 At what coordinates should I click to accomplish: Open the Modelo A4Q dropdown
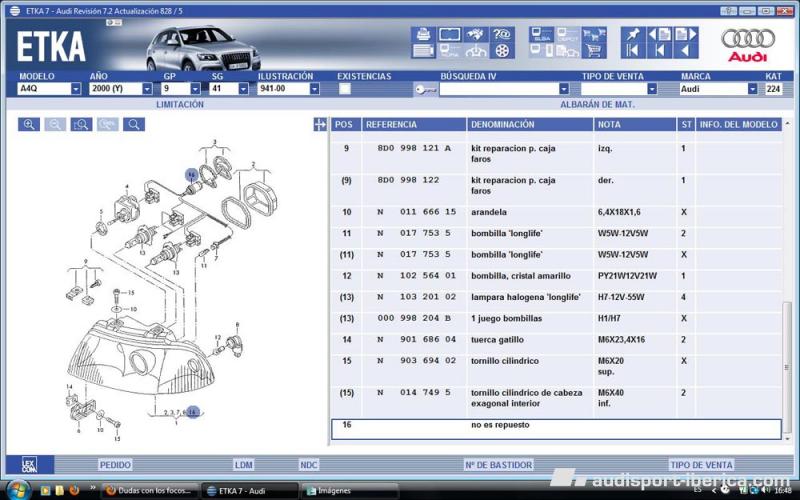(76, 89)
